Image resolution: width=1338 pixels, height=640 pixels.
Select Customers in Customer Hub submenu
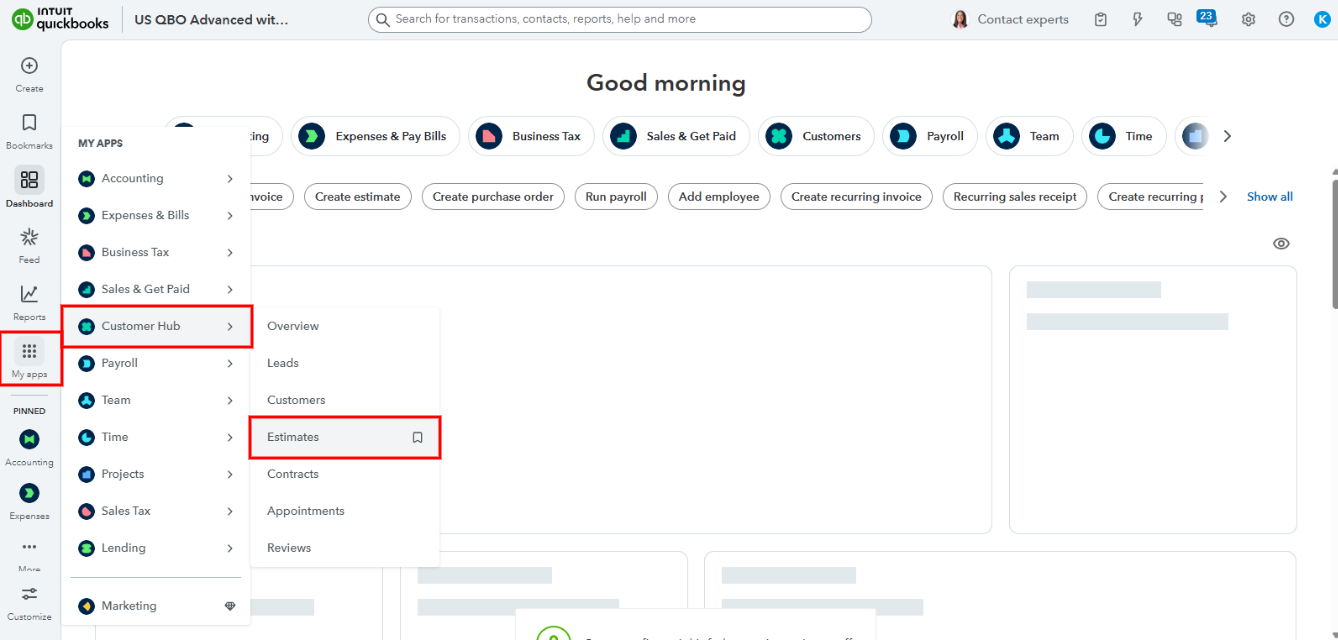[x=344, y=400]
